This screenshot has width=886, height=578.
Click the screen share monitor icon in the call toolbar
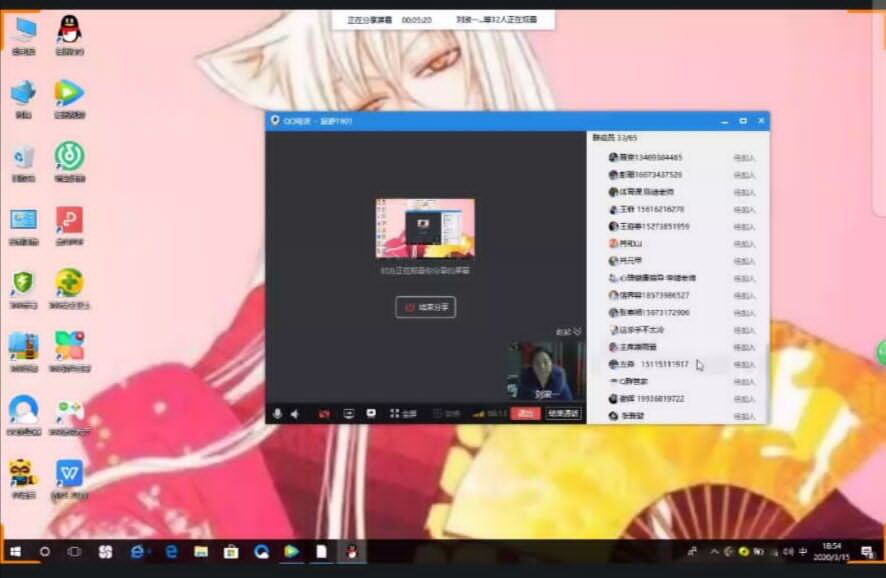349,414
